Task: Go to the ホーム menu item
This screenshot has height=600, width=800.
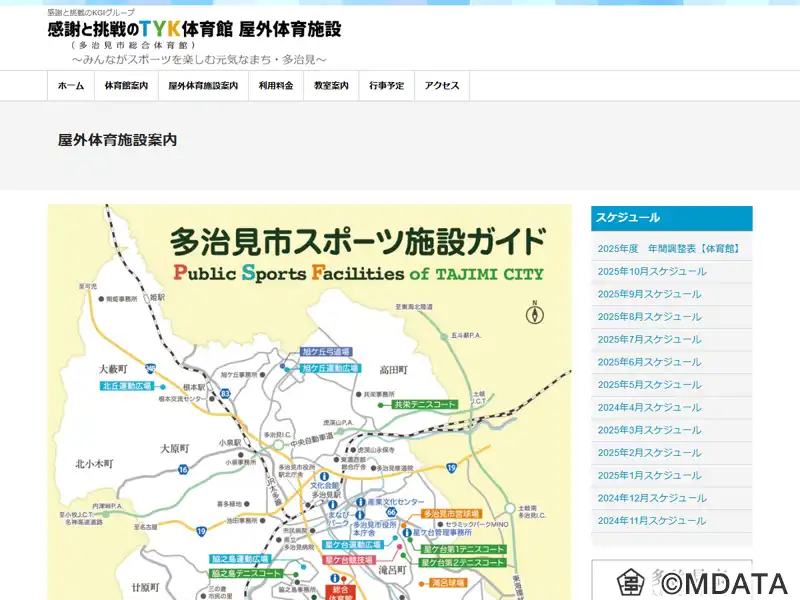Action: (x=71, y=86)
